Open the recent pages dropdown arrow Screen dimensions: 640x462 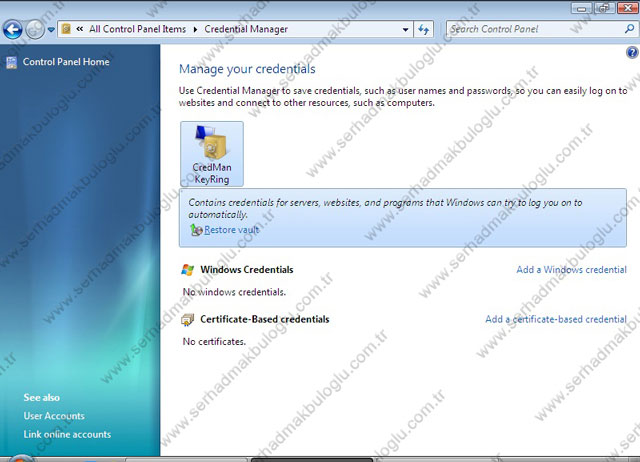tap(51, 29)
